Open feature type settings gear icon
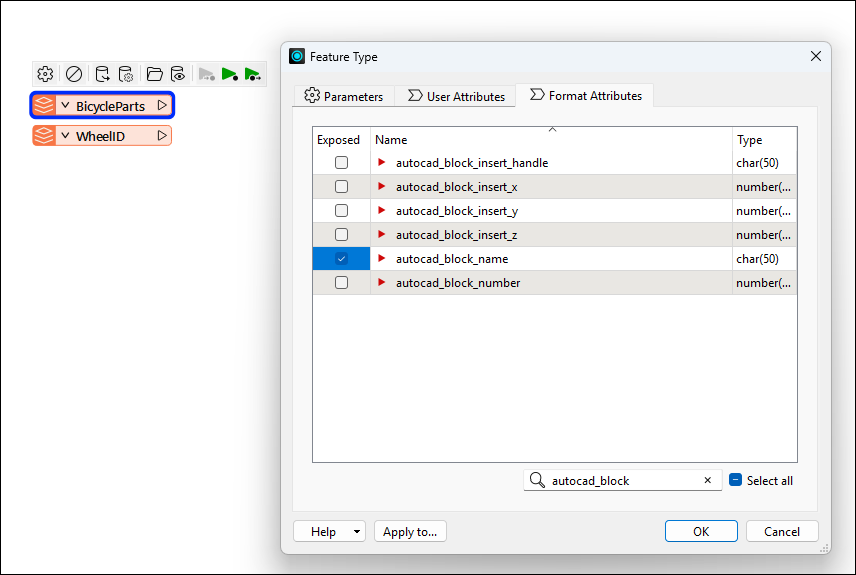The image size is (856, 575). pyautogui.click(x=45, y=74)
